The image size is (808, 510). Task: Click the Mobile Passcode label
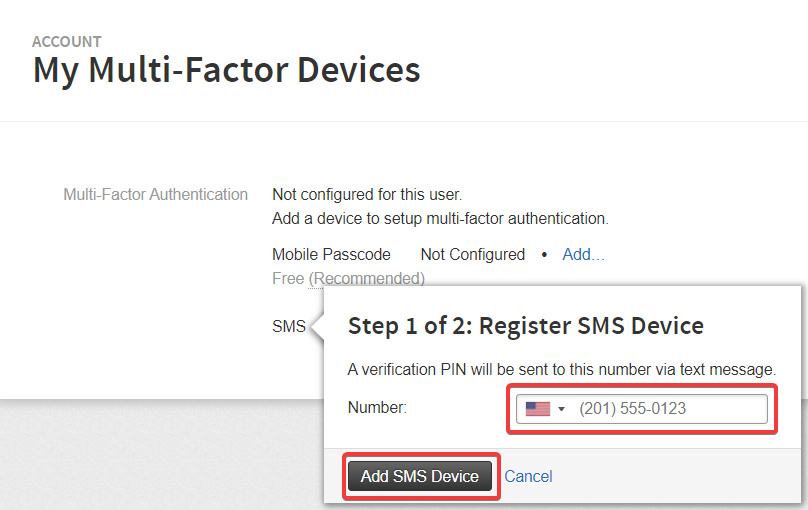pos(331,254)
